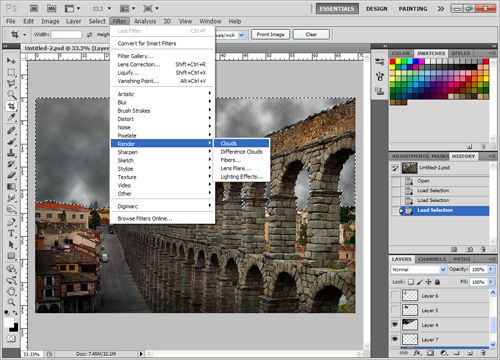500x360 pixels.
Task: Select the Layer 4 thumbnail
Action: [x=410, y=325]
